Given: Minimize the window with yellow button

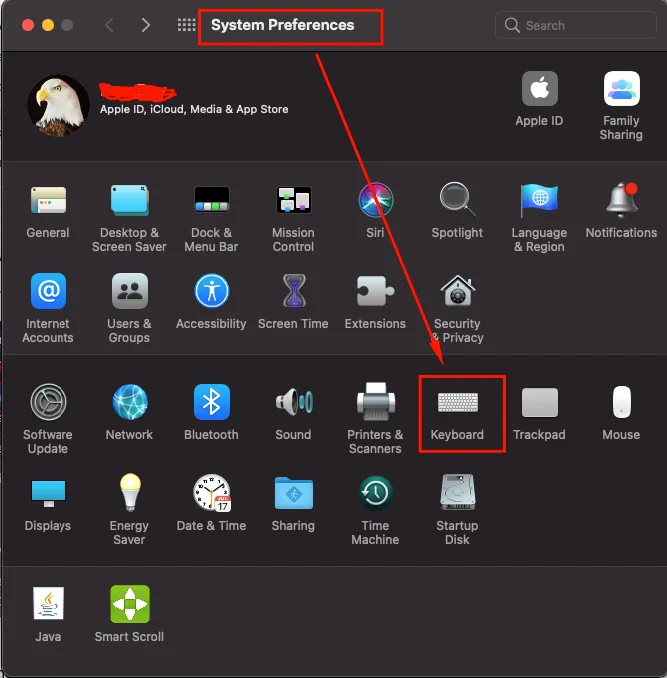Looking at the screenshot, I should pos(48,25).
